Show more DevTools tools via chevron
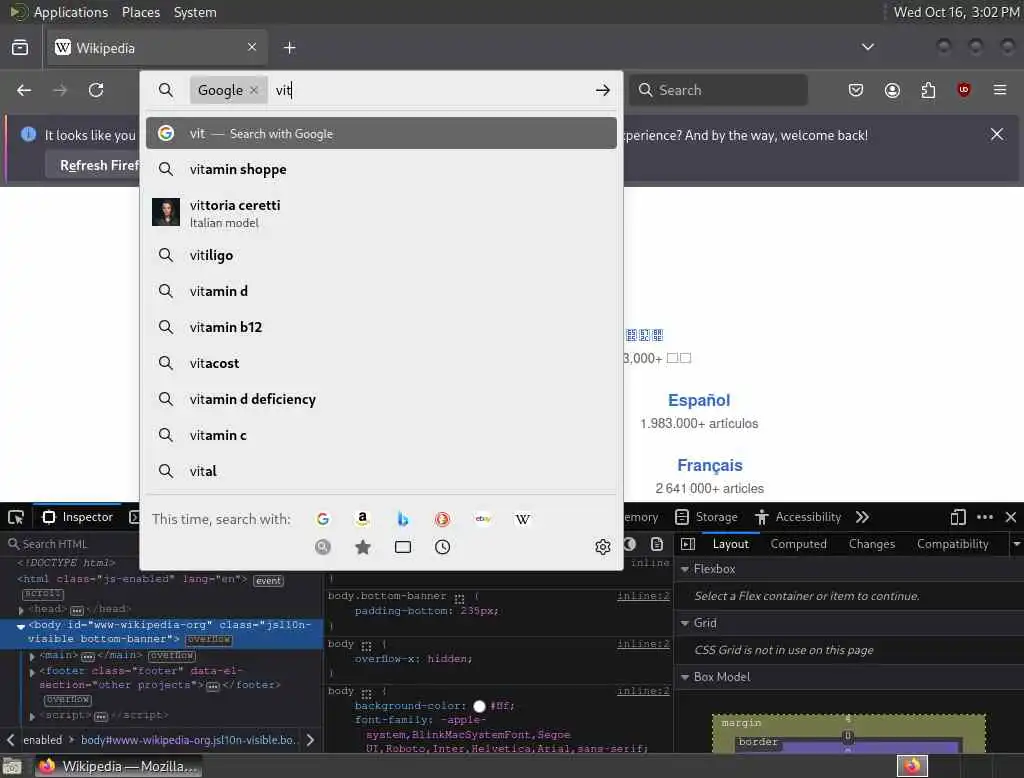 [863, 517]
